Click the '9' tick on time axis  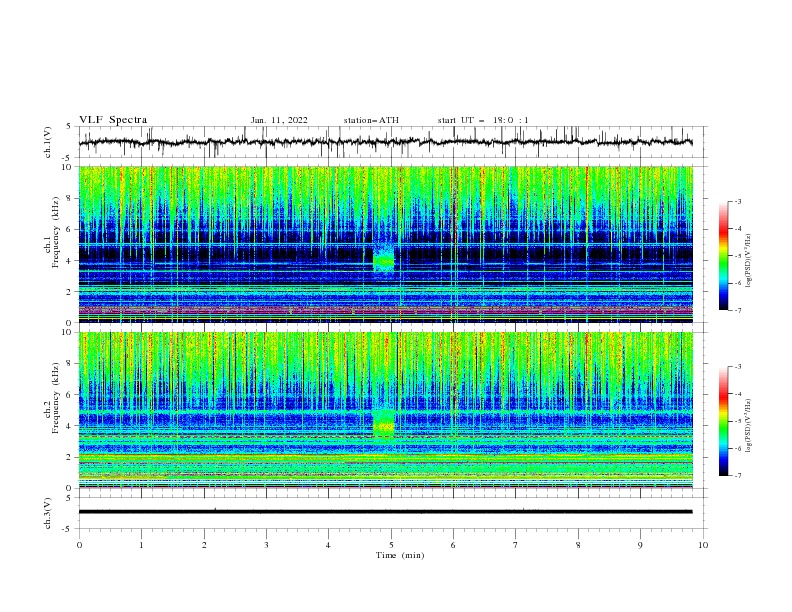click(x=640, y=545)
